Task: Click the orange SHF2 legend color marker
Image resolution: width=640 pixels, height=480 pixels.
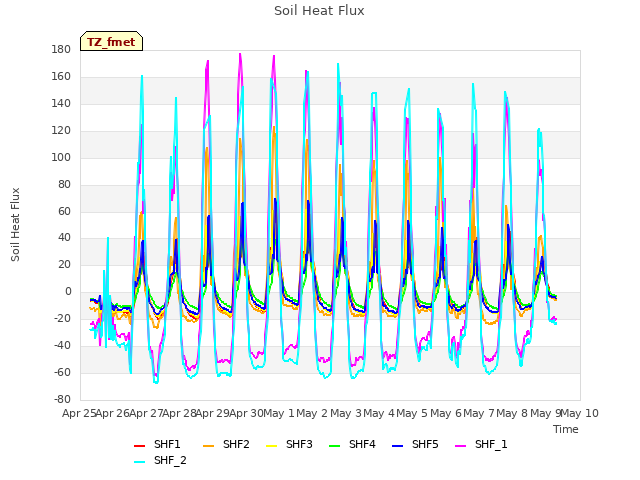Action: (x=209, y=446)
